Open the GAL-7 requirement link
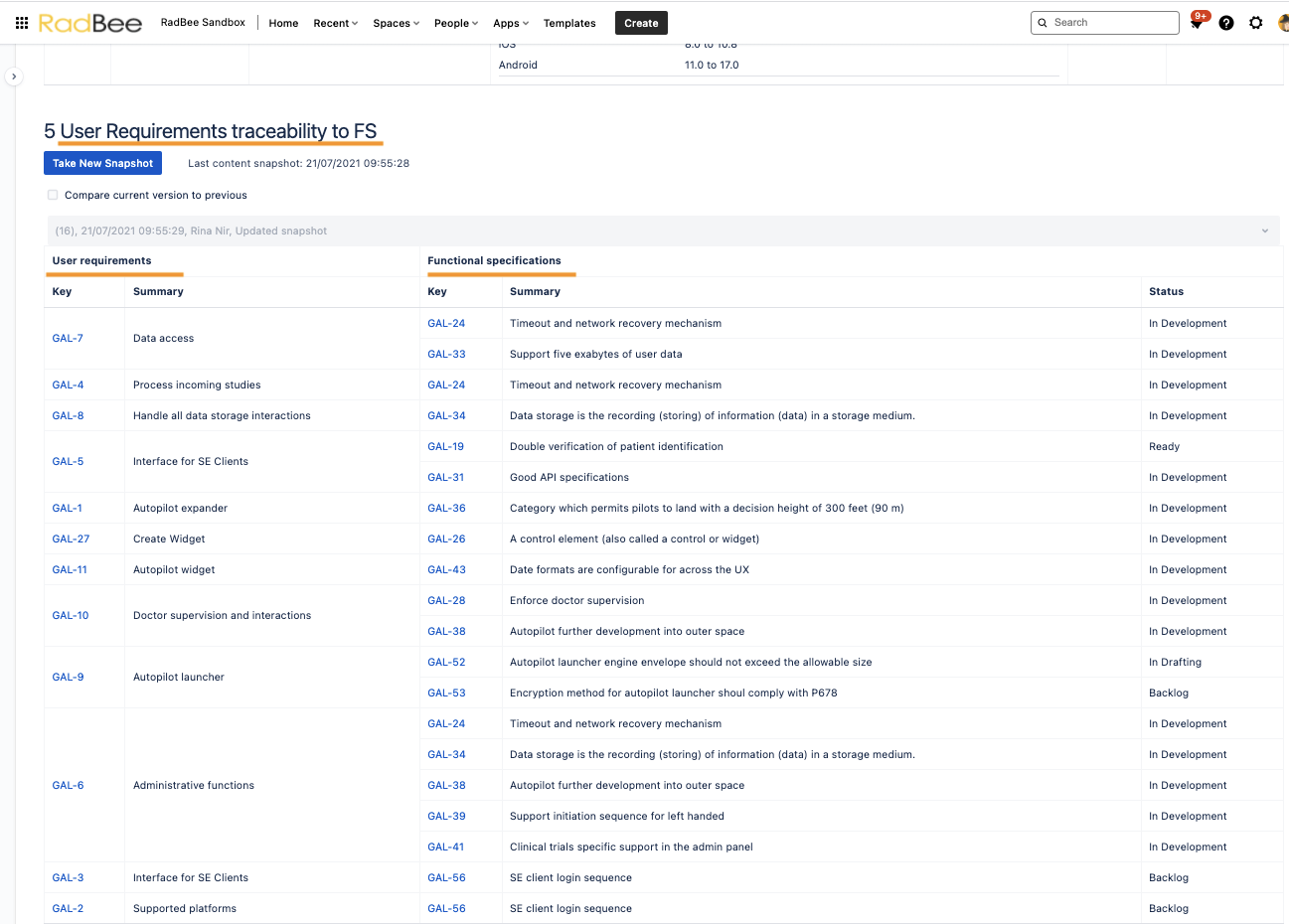 (x=68, y=338)
